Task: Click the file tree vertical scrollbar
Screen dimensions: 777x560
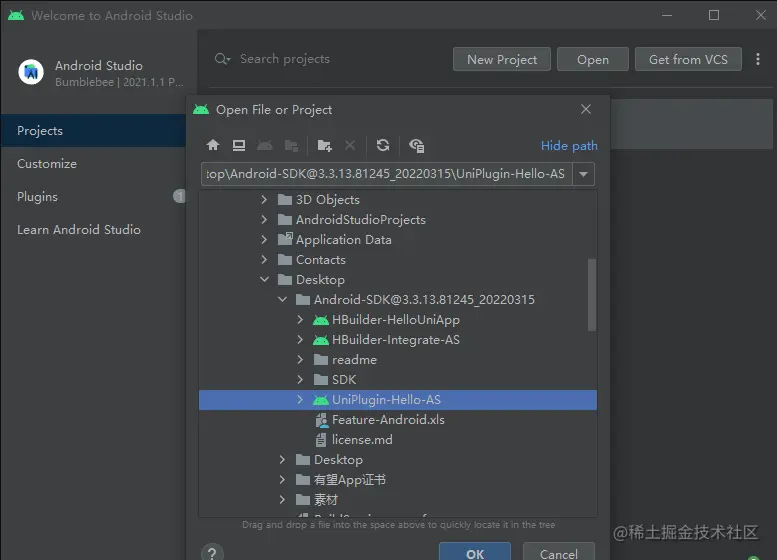Action: 591,294
